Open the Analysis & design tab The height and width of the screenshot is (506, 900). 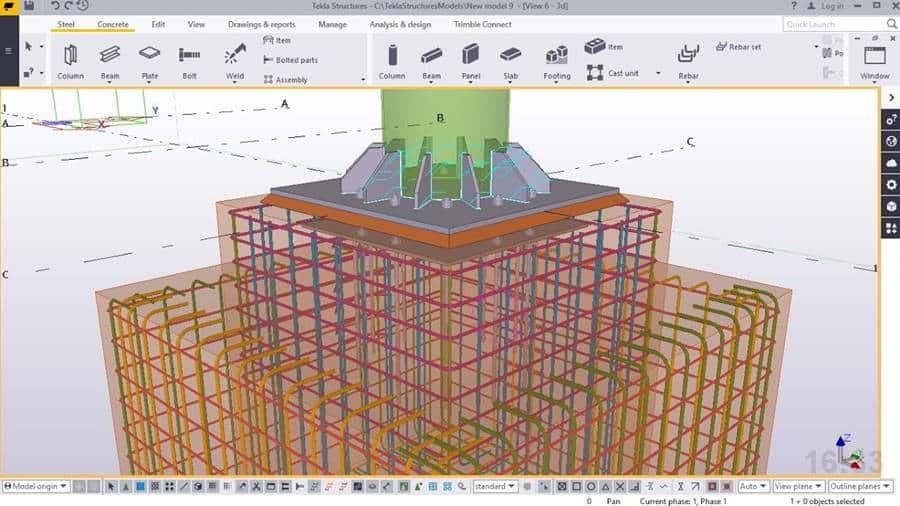click(x=400, y=24)
